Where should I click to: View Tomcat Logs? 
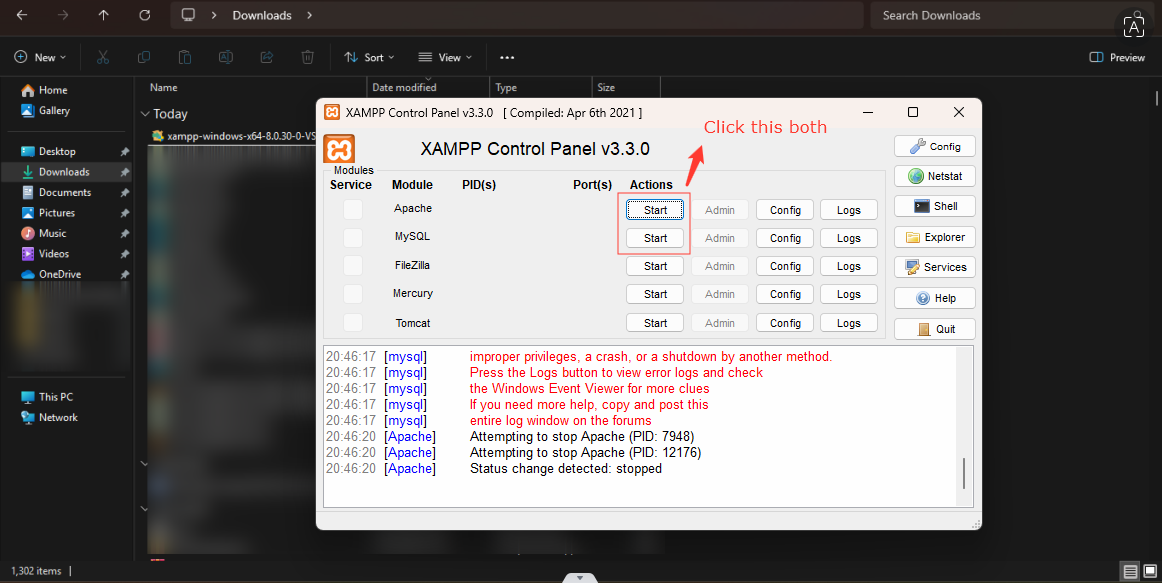click(849, 323)
